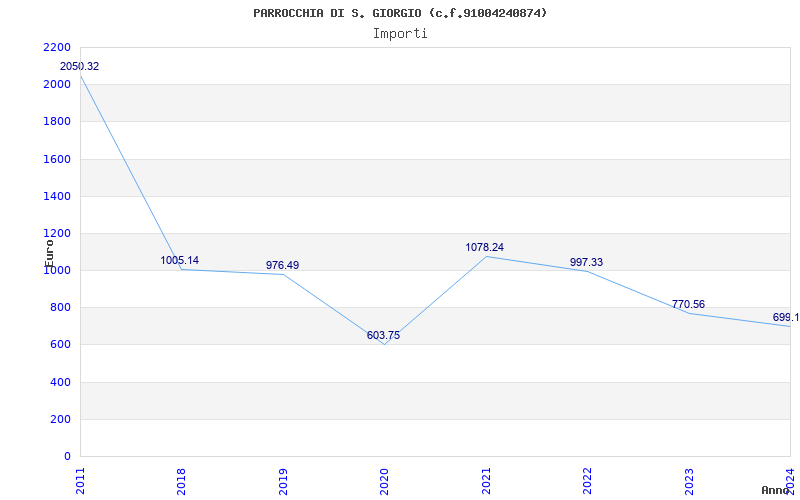Viewport: 800px width, 500px height.
Task: Select the cut-off 699.1 data label
Action: 786,318
